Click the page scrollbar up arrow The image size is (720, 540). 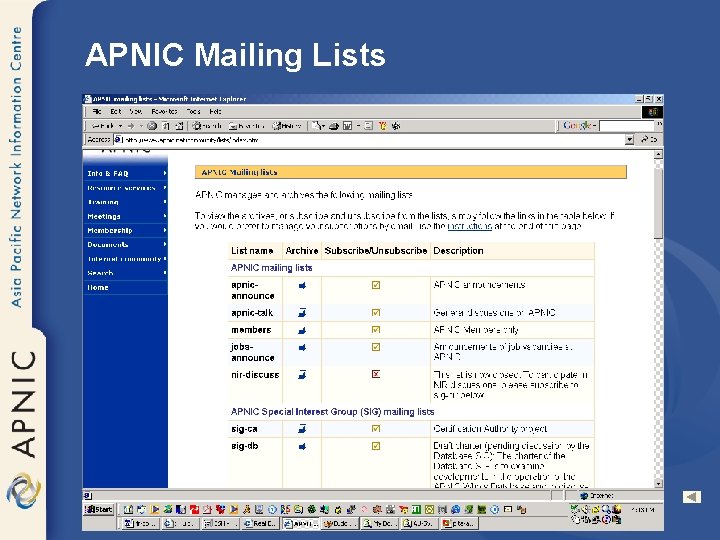(658, 154)
